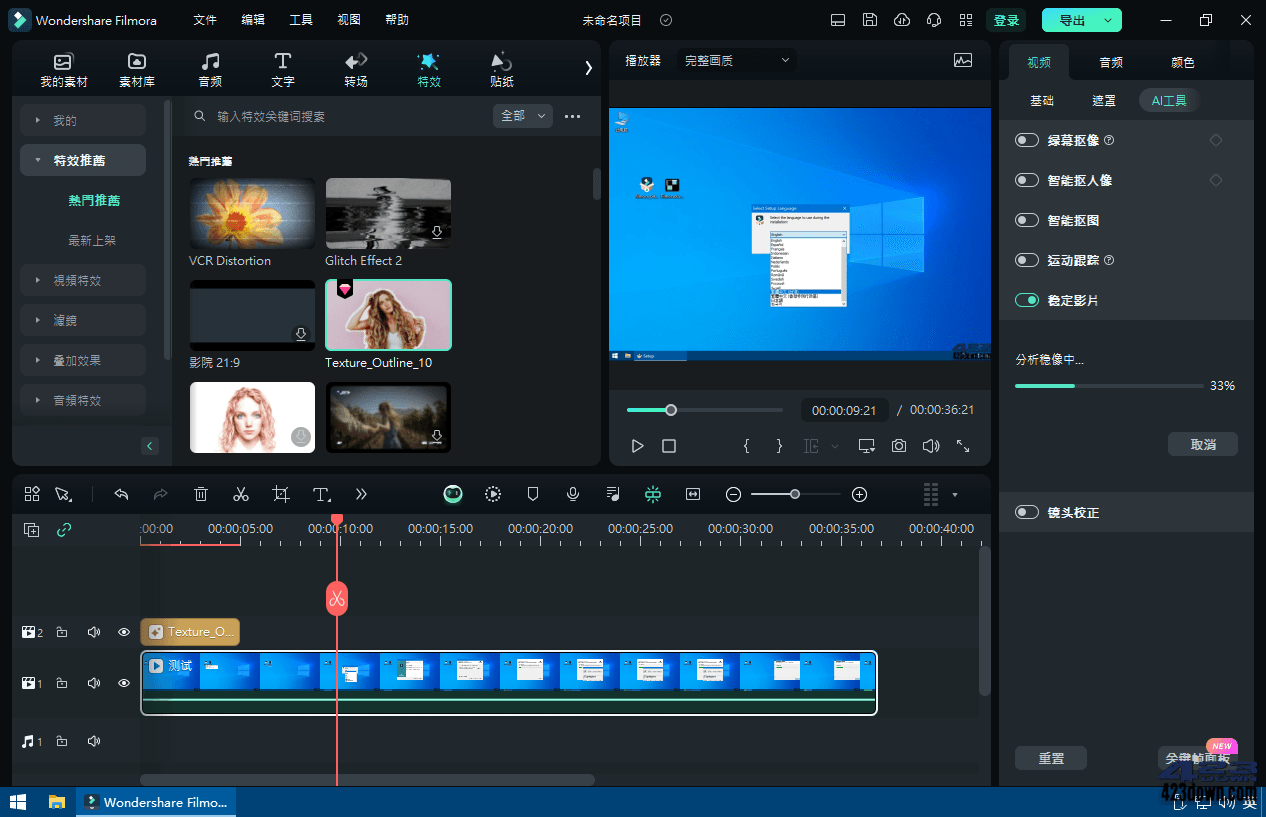Select the scissors split tool in timeline toolbar
This screenshot has width=1266, height=817.
tap(240, 493)
